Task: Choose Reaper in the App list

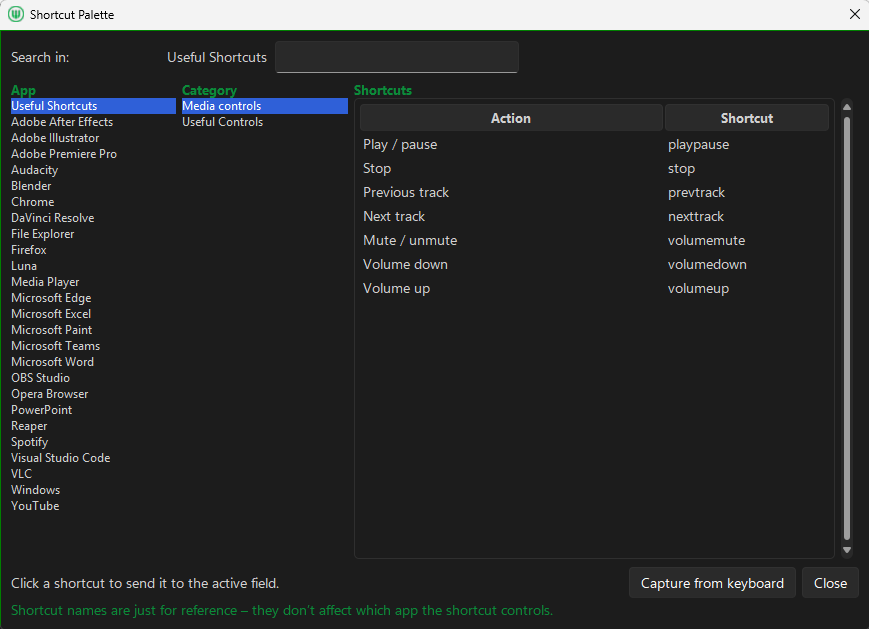Action: tap(29, 427)
